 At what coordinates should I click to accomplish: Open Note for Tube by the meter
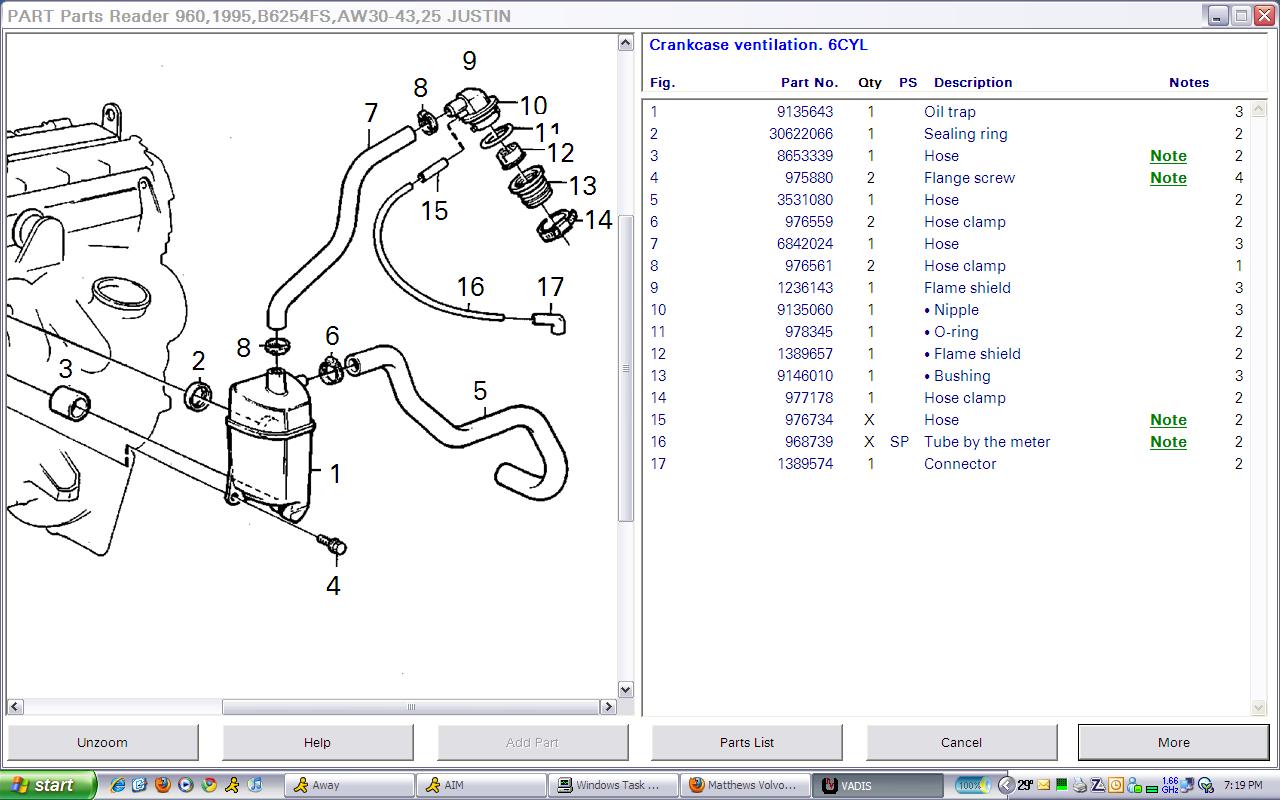point(1167,442)
